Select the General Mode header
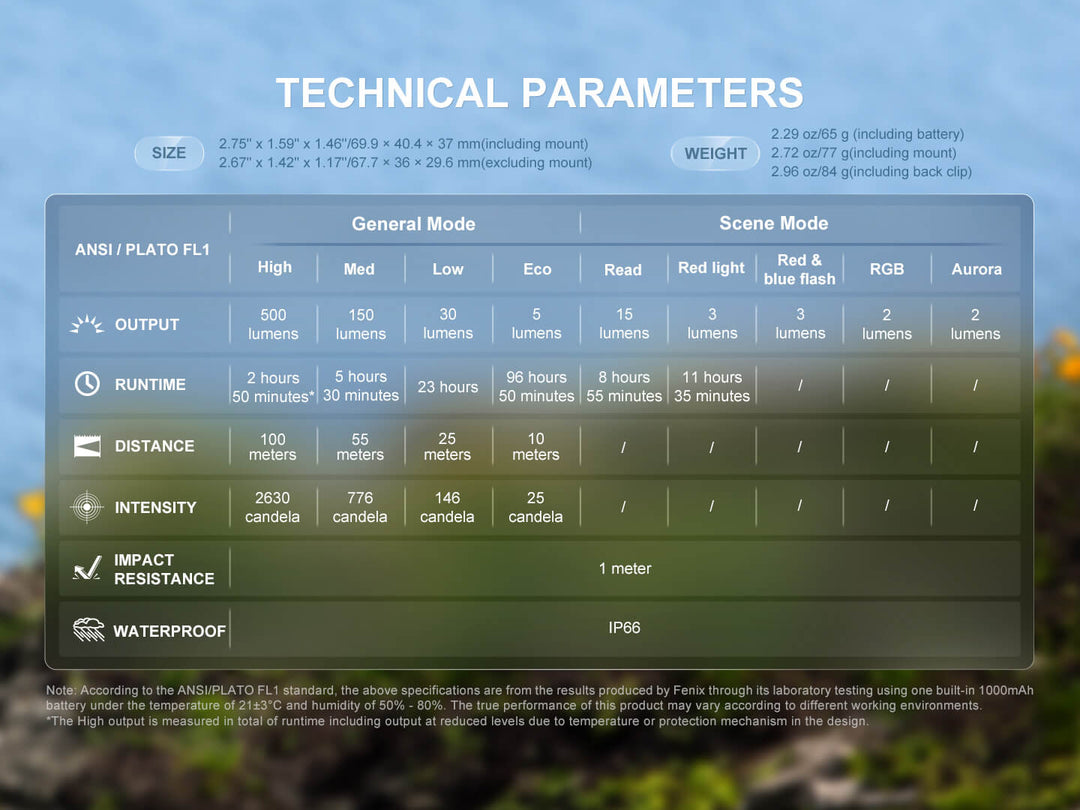 tap(413, 223)
